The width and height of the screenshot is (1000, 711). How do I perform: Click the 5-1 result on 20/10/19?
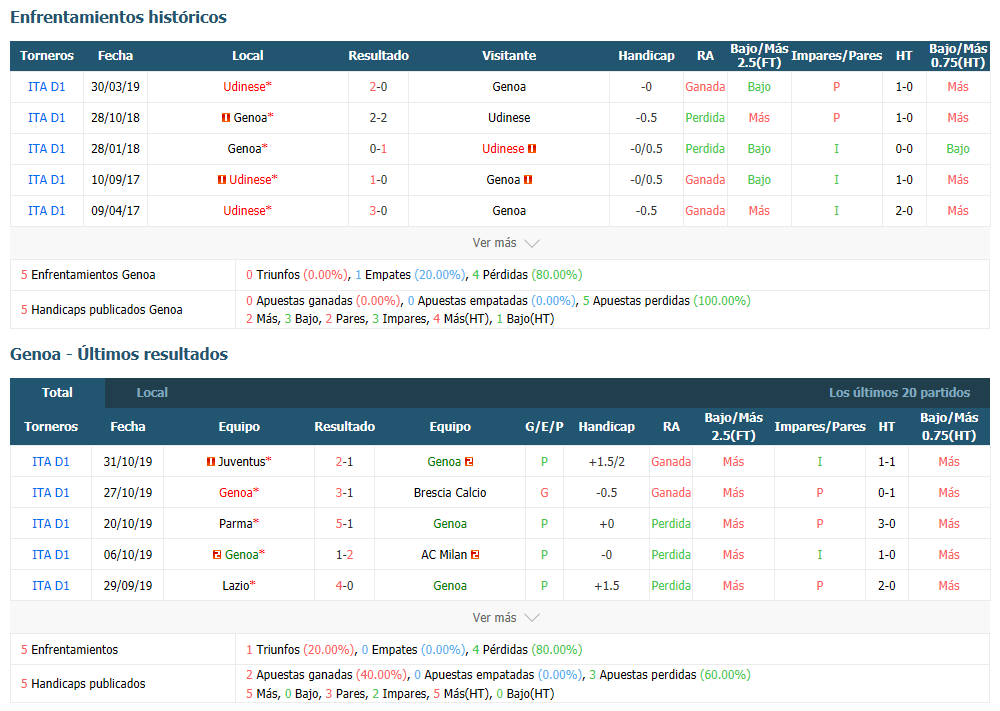coord(344,524)
